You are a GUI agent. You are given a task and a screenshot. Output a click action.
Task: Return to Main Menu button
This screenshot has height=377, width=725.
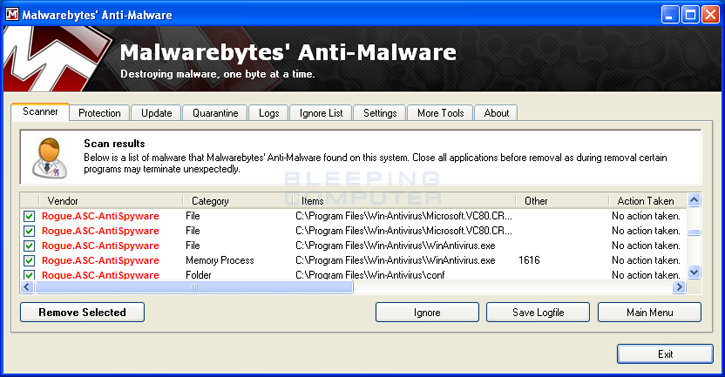pos(649,312)
